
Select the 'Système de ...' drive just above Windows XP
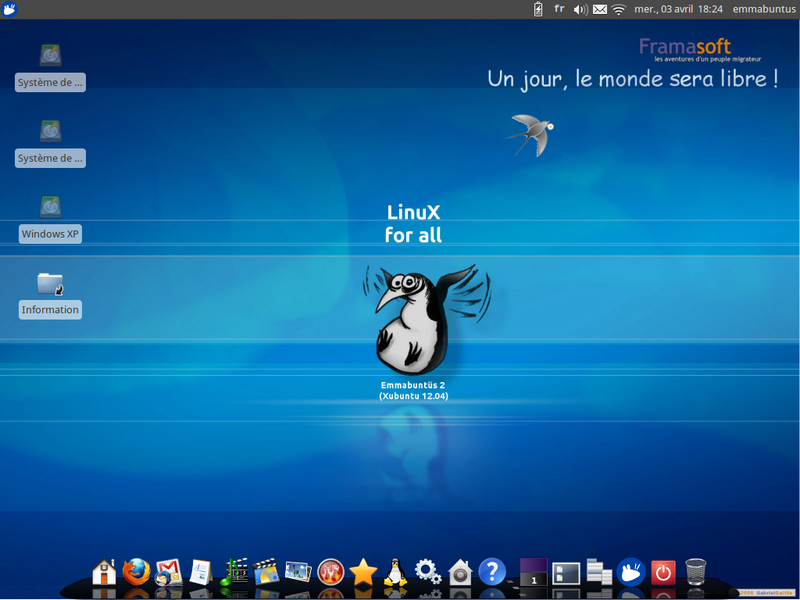pos(51,131)
